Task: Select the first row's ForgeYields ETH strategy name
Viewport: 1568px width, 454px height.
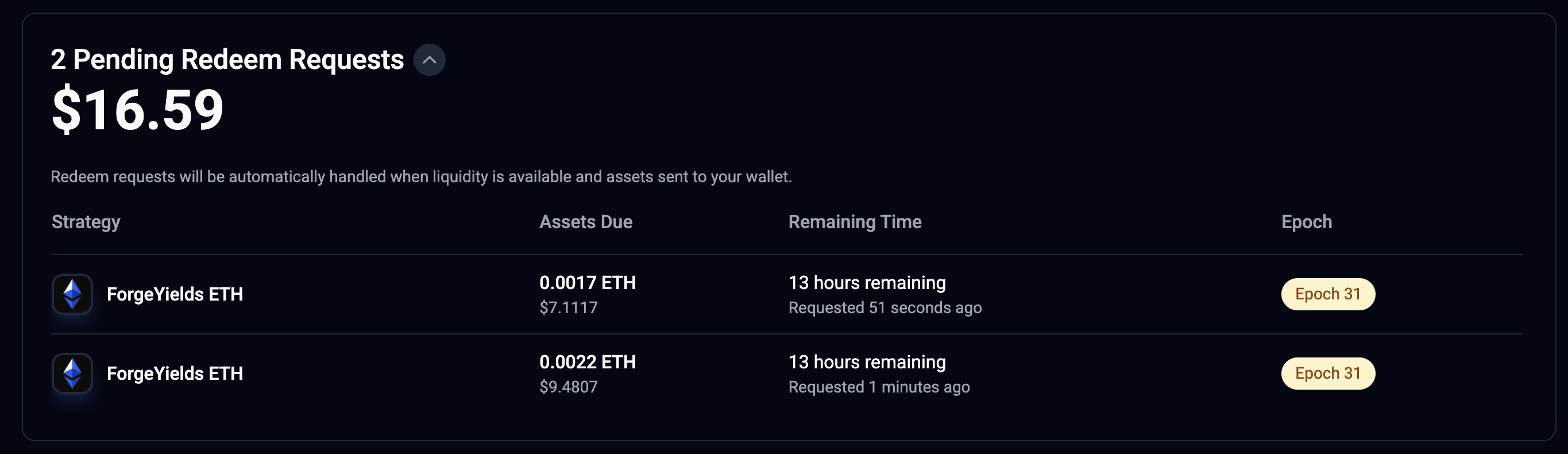Action: pyautogui.click(x=175, y=294)
